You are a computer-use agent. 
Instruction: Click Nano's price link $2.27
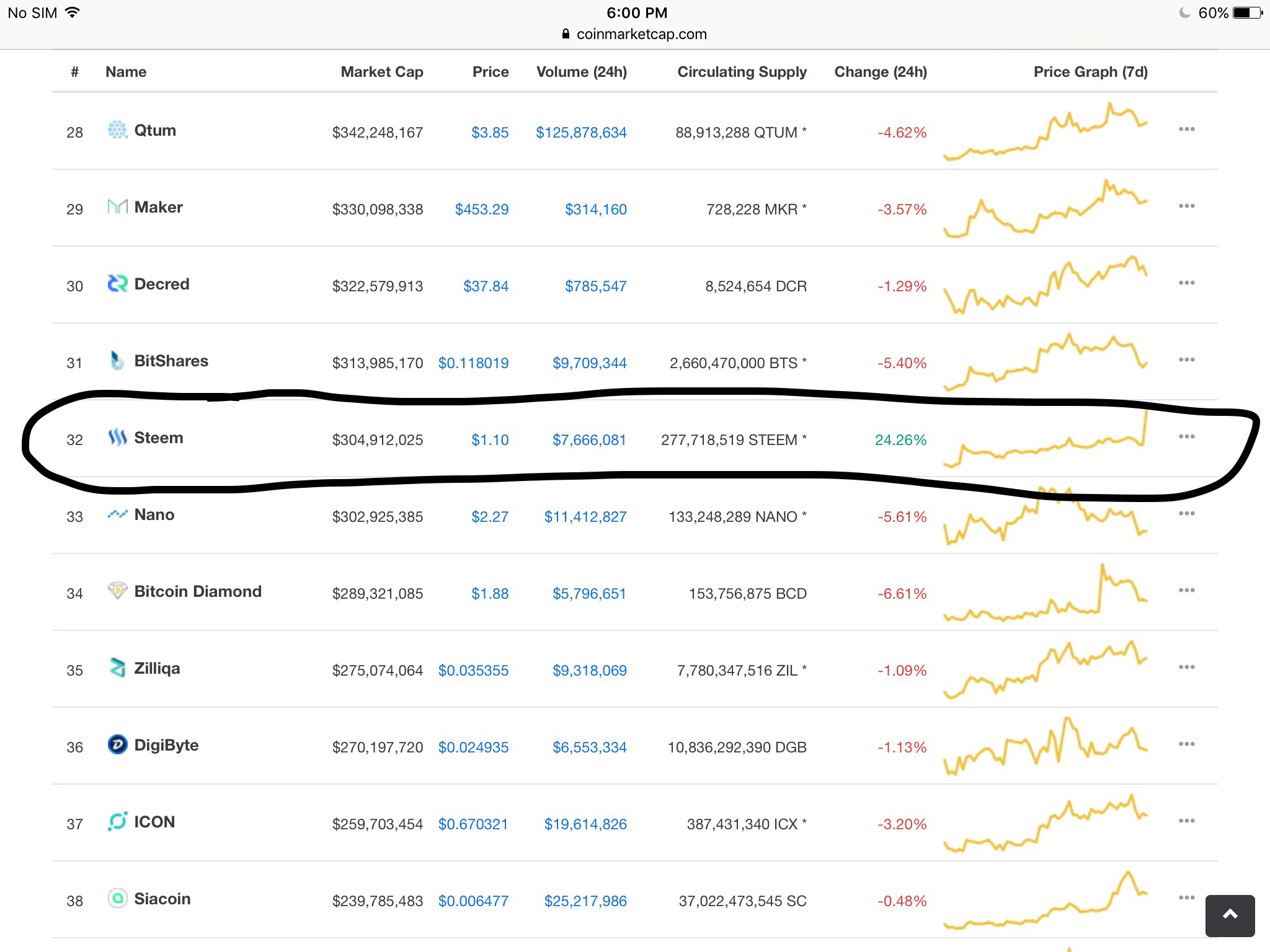tap(489, 517)
